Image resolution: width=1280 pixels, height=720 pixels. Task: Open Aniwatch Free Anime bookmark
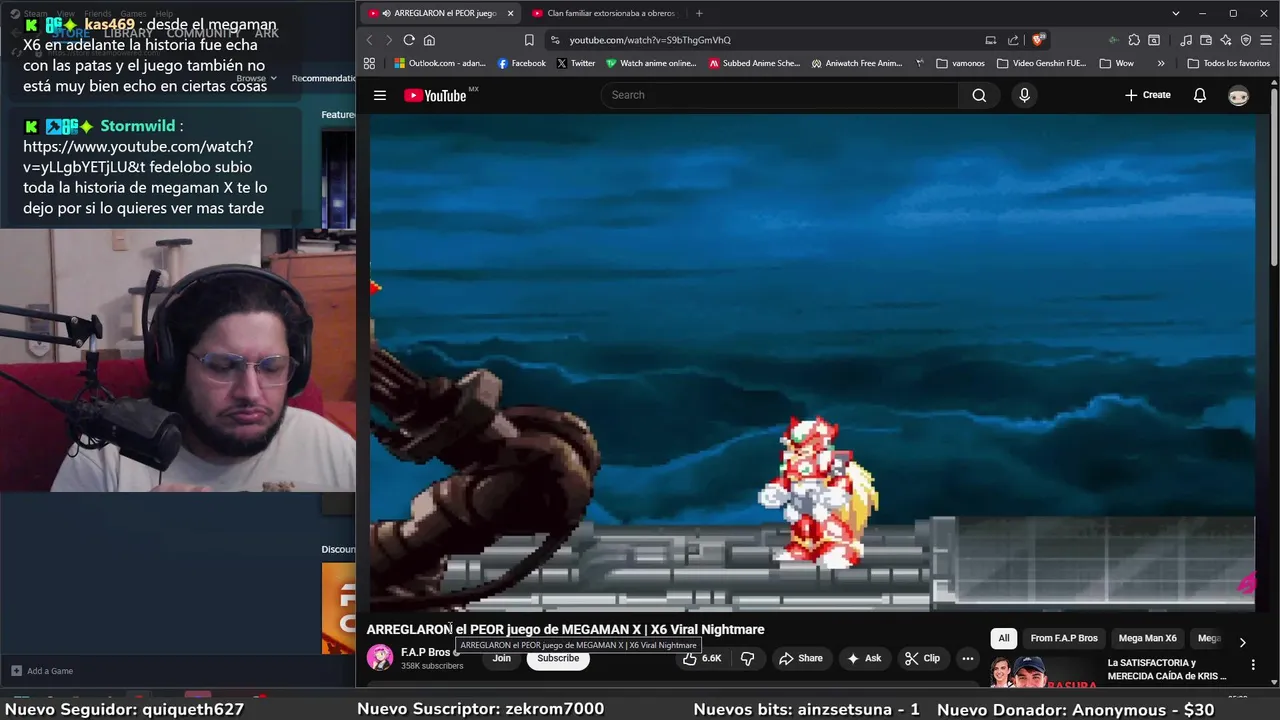[857, 63]
